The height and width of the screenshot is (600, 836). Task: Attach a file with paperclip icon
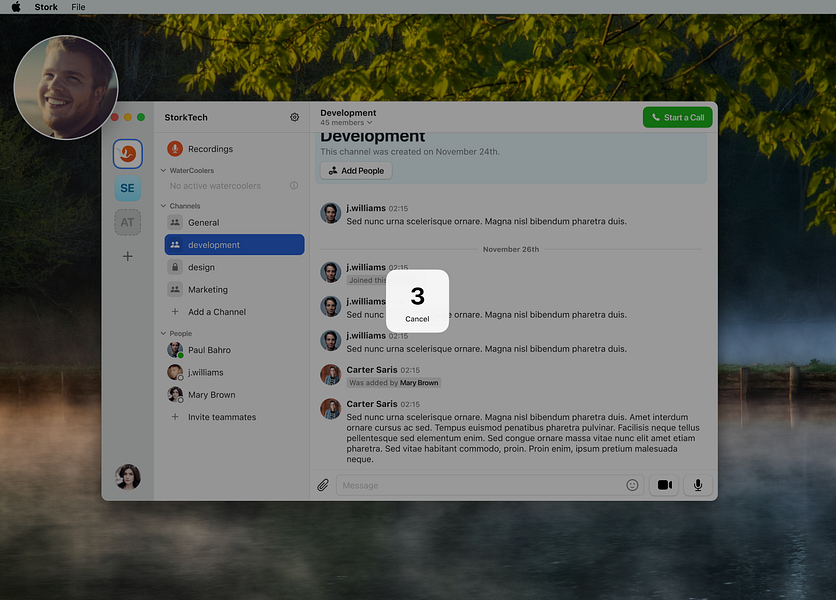pos(323,485)
